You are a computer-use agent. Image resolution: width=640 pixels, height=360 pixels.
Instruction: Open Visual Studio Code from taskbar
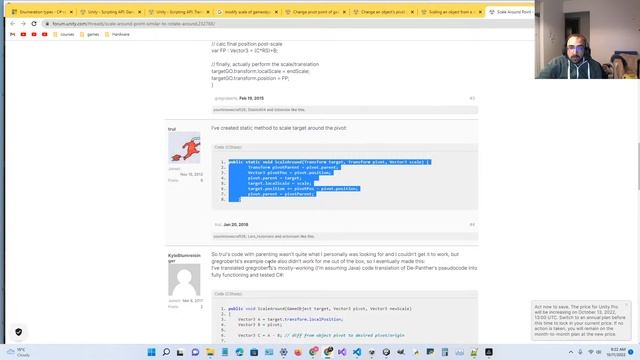(357, 352)
